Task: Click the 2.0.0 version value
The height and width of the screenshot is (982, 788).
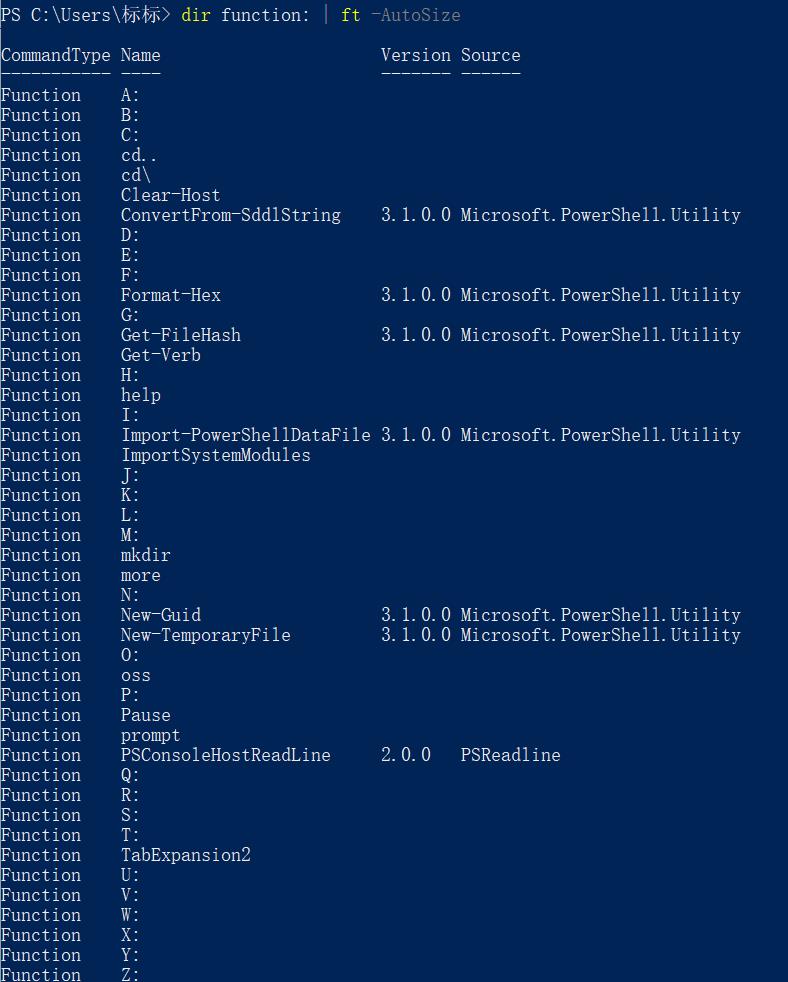Action: (406, 755)
